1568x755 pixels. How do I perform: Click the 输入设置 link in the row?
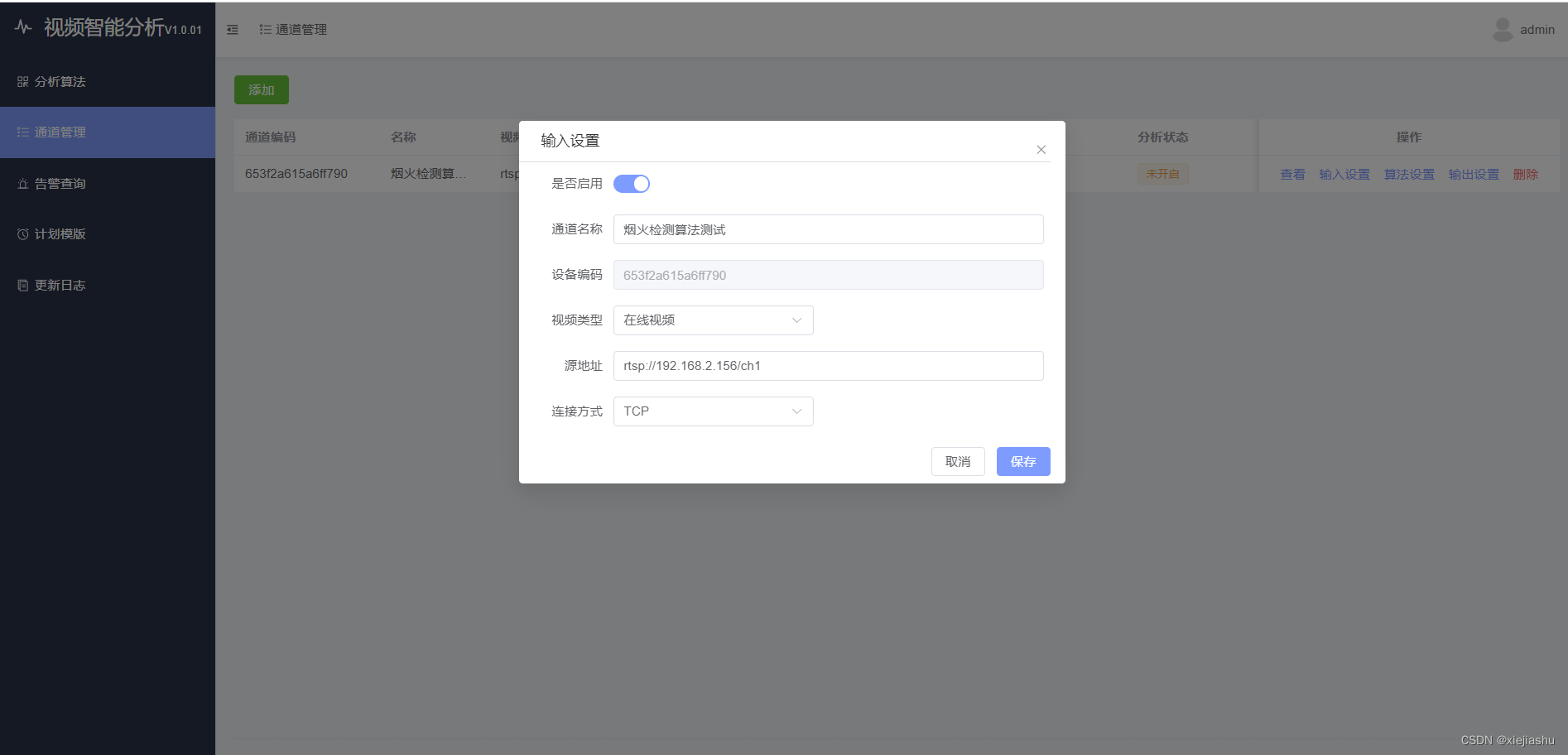coord(1344,175)
